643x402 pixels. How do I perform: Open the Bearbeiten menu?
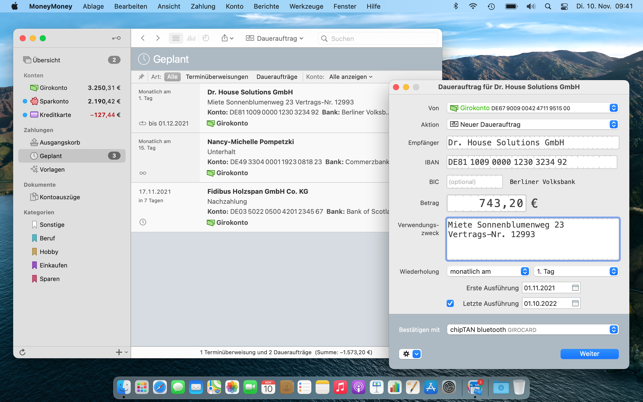(x=130, y=6)
